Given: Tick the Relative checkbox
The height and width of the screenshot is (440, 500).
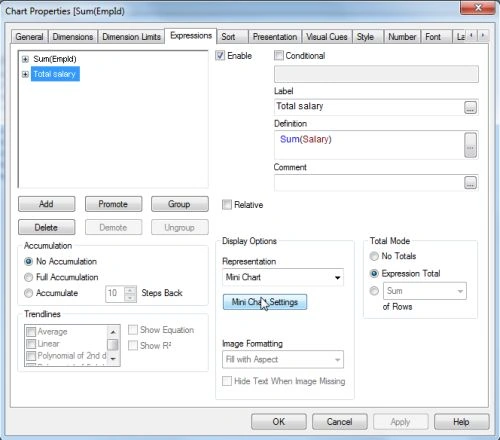Looking at the screenshot, I should [x=227, y=204].
